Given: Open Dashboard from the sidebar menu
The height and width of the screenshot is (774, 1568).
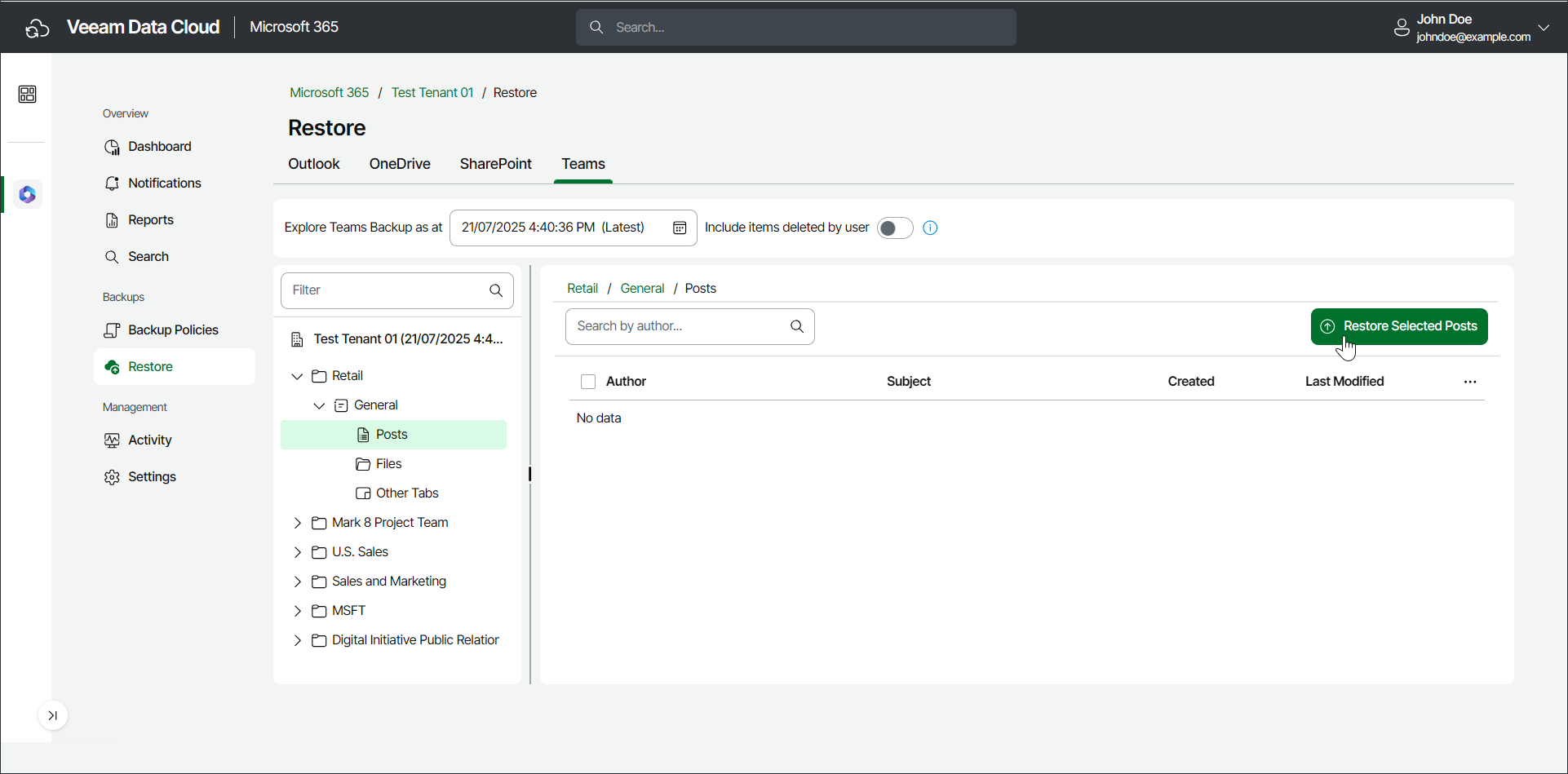Looking at the screenshot, I should click(x=160, y=147).
